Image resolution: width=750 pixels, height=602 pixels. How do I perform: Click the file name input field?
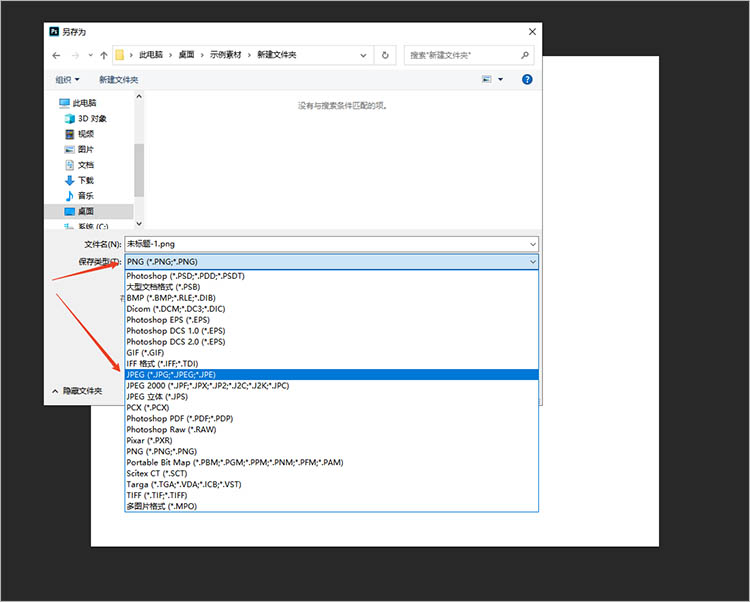[x=326, y=244]
